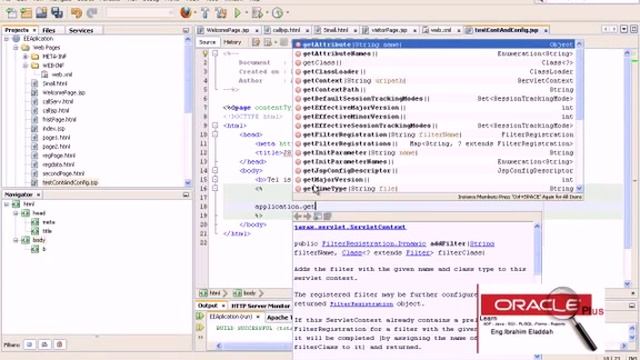Toggle the third Navigator filter button
This screenshot has height=360, width=640.
coord(60,344)
